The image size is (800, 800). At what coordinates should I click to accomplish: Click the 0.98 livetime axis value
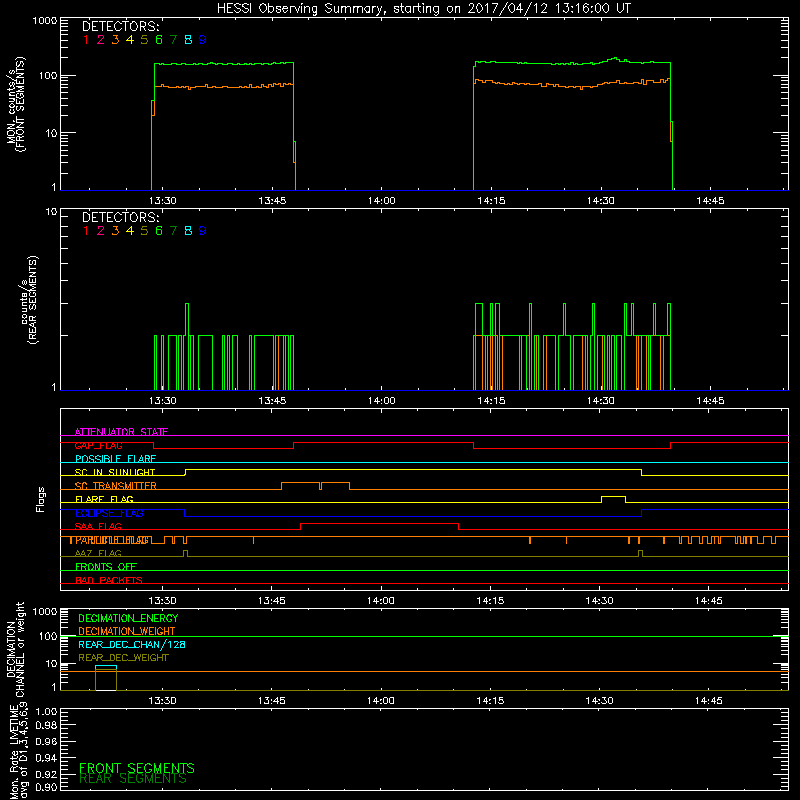46,726
